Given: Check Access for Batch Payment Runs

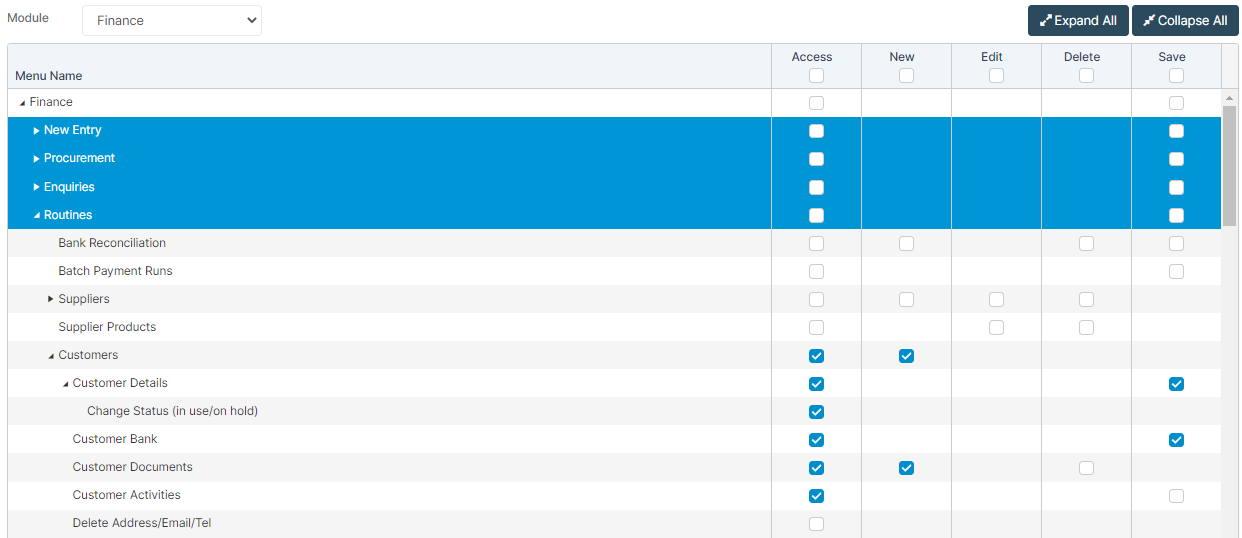Looking at the screenshot, I should pos(817,271).
